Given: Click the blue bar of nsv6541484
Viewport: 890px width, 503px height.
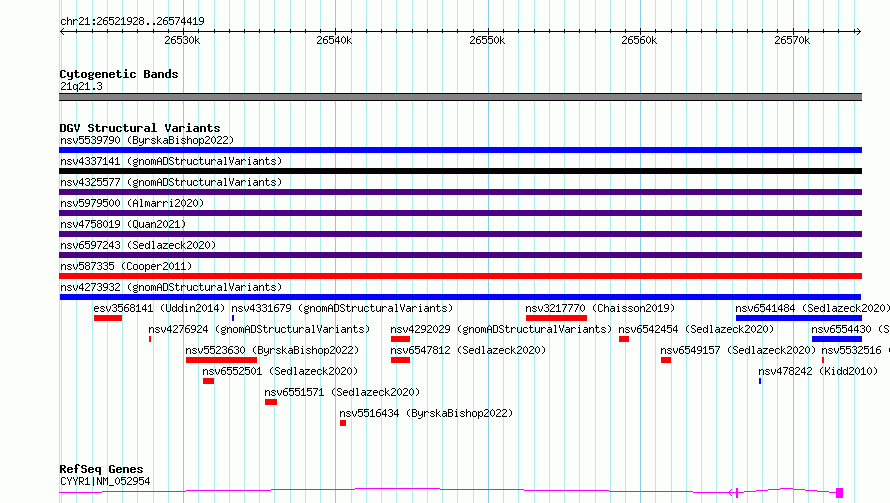Looking at the screenshot, I should coord(799,318).
